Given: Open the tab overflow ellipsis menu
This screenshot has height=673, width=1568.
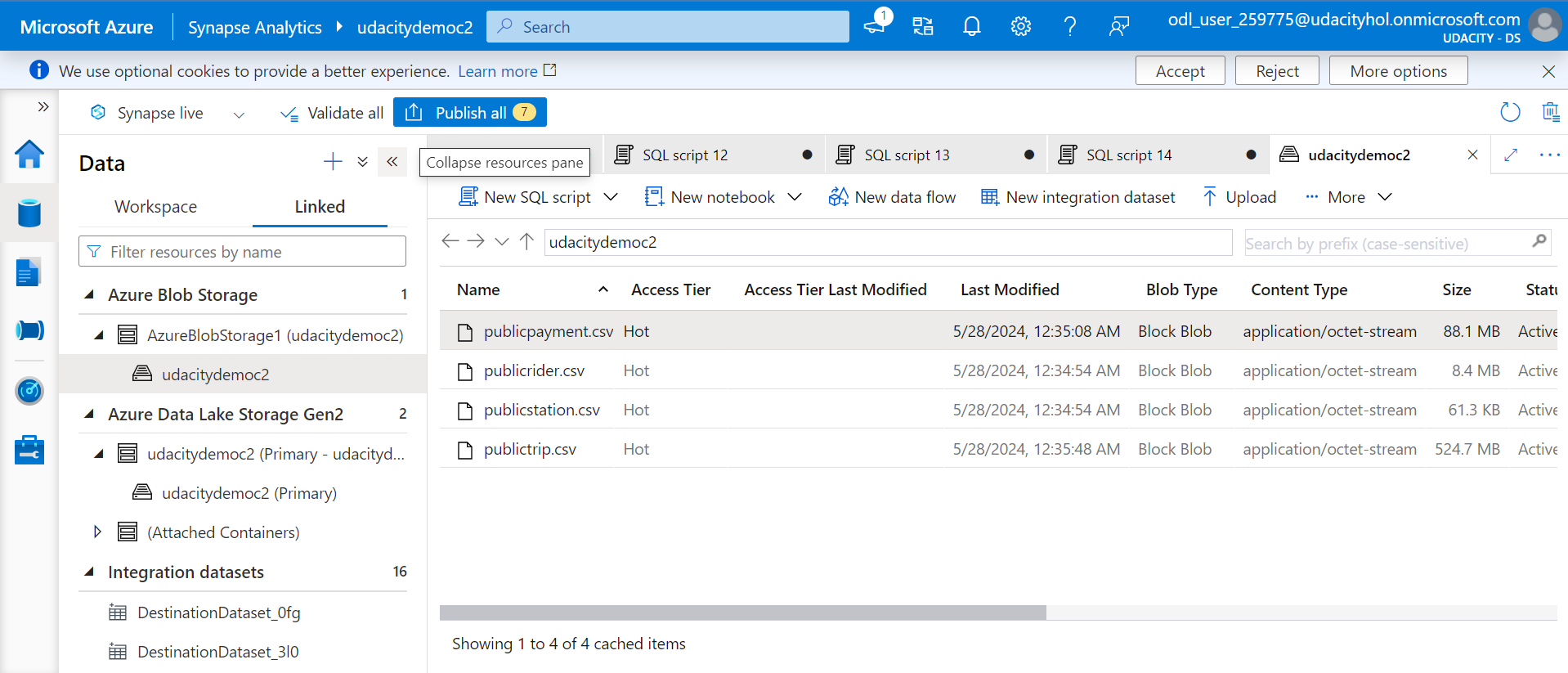Looking at the screenshot, I should click(1549, 155).
